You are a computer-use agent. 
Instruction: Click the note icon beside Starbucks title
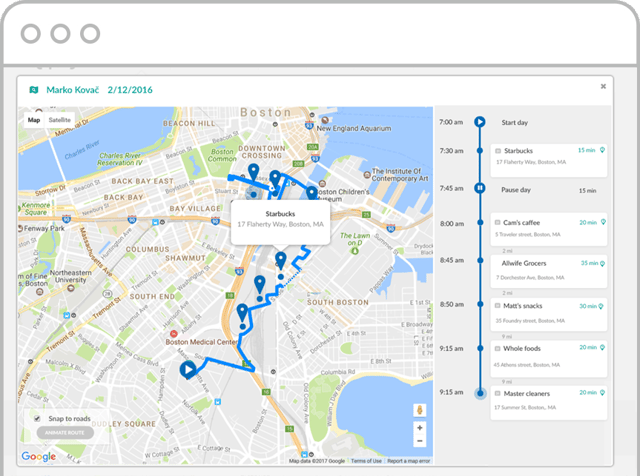coord(498,151)
